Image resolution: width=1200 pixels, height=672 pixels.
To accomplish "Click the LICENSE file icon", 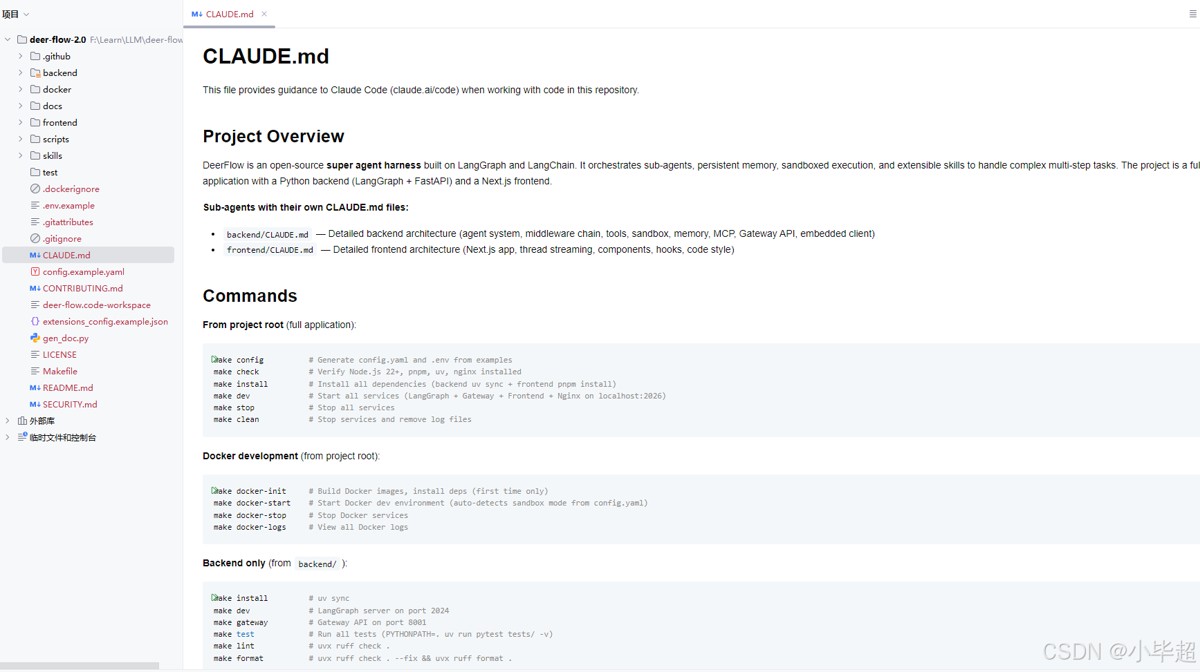I will coord(35,354).
